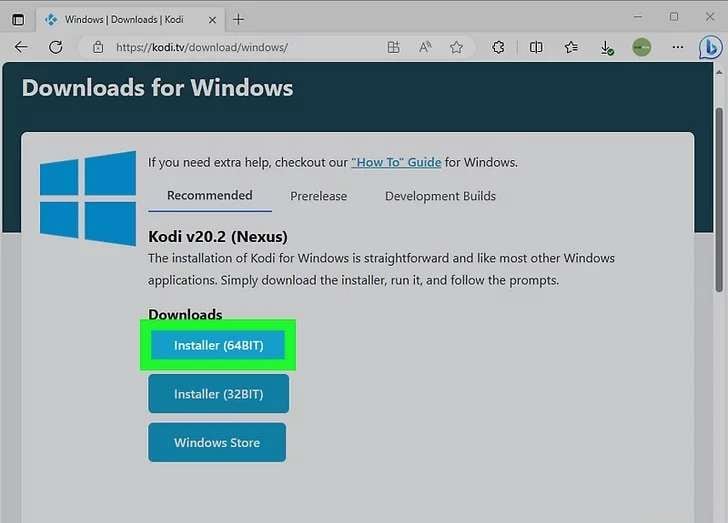The image size is (728, 523).
Task: Open the tab actions menu icon
Action: click(18, 20)
